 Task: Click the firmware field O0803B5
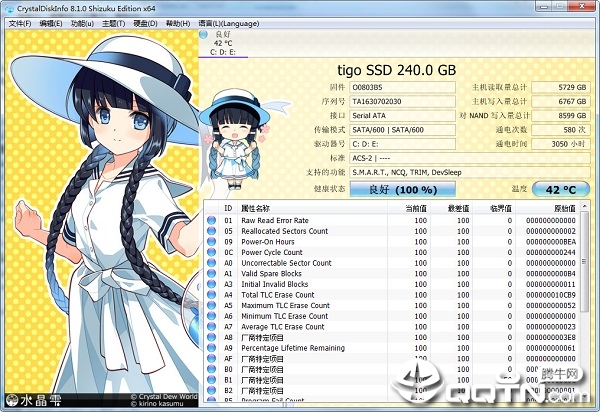click(x=403, y=87)
